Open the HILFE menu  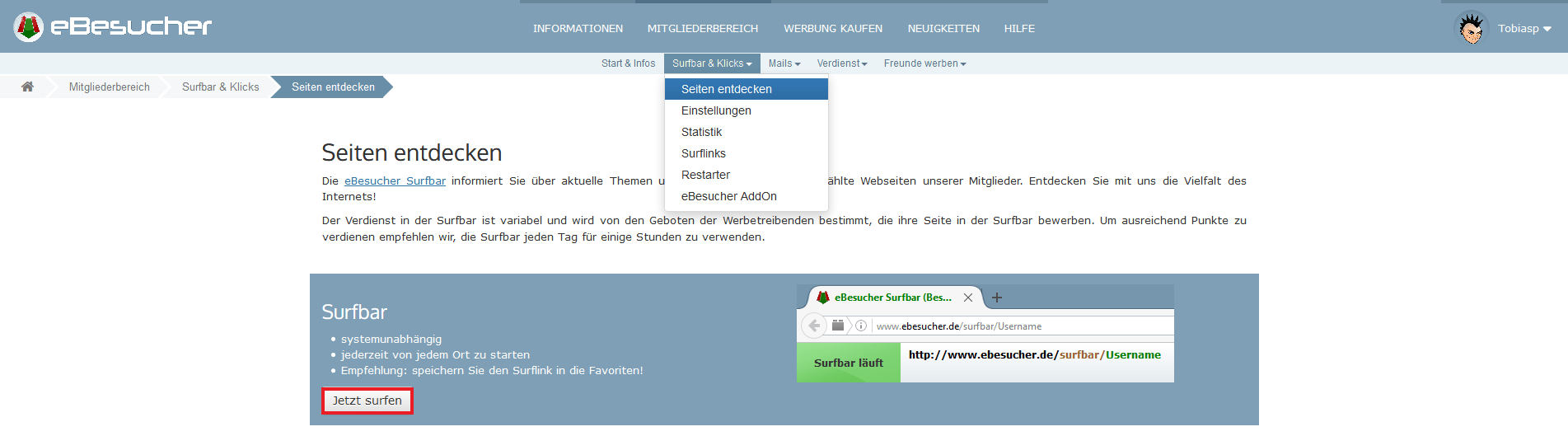1019,28
